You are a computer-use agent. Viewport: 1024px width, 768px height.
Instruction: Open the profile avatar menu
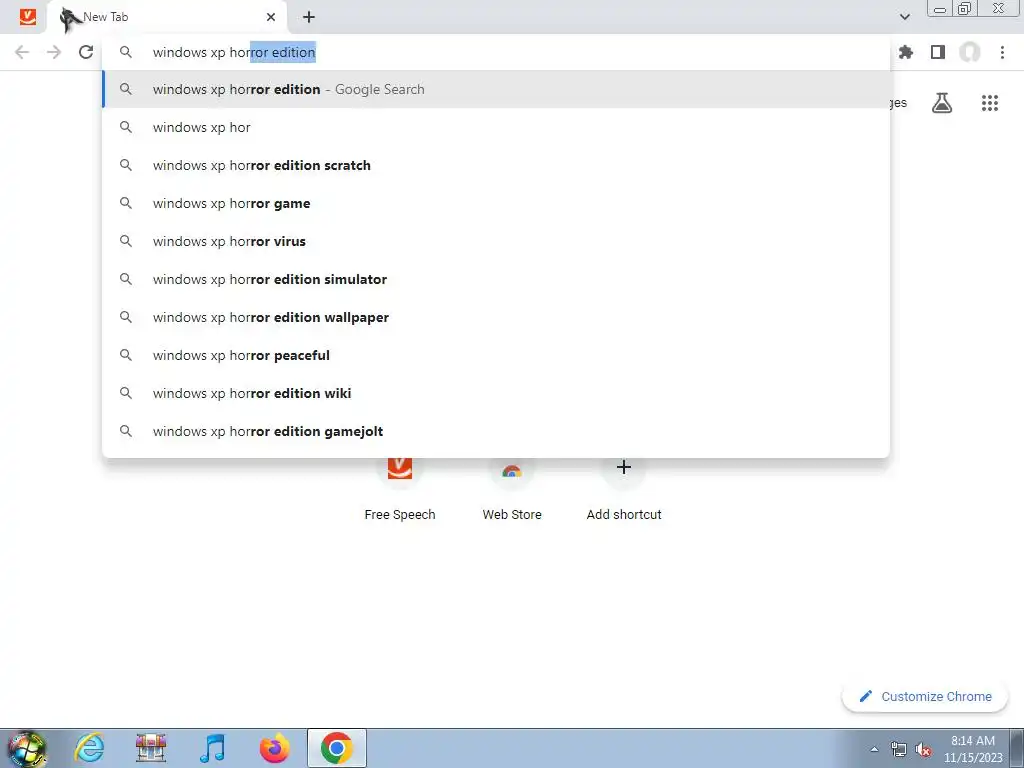(970, 52)
